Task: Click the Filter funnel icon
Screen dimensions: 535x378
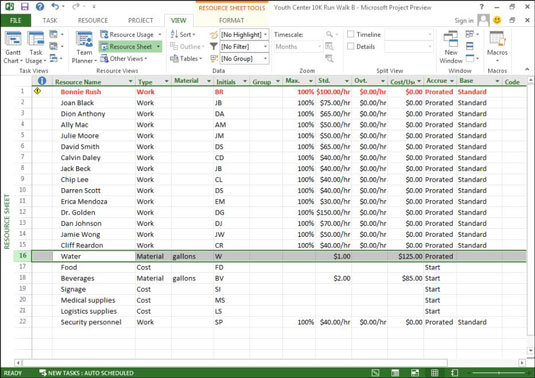Action: click(214, 46)
